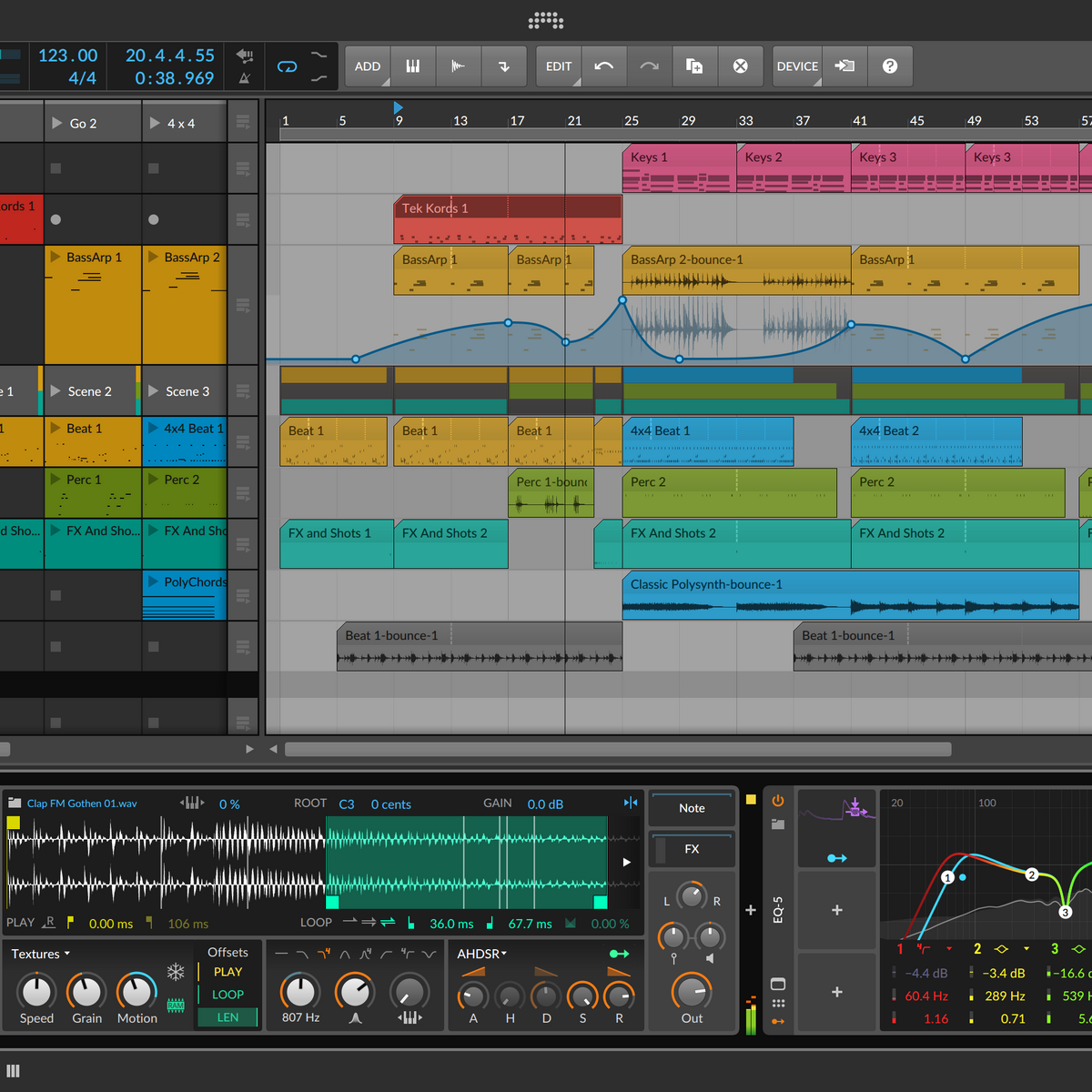Click the duplicate icon in edit toolbar

[694, 66]
